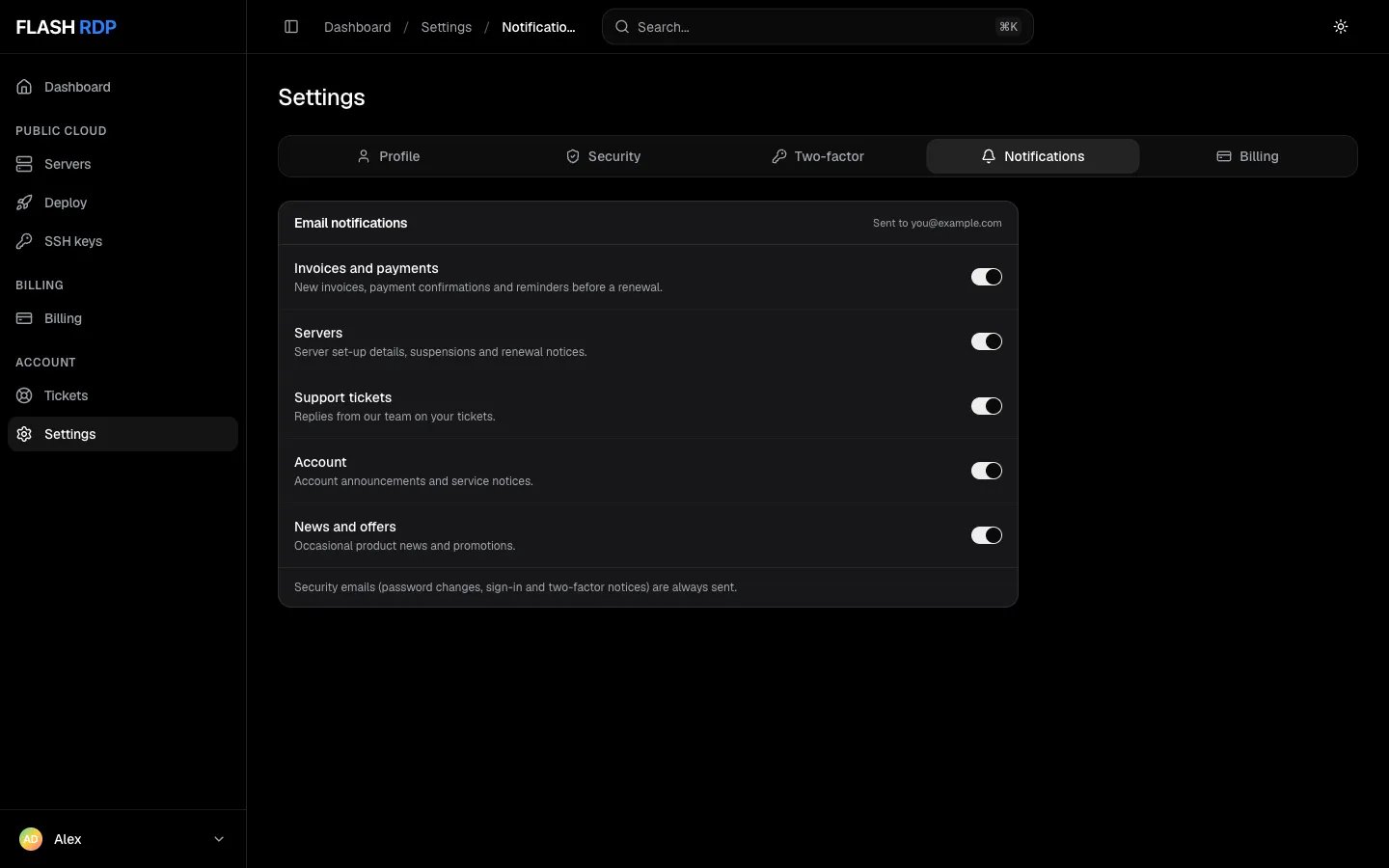1389x868 pixels.
Task: Open the Two-factor tab
Action: (818, 156)
